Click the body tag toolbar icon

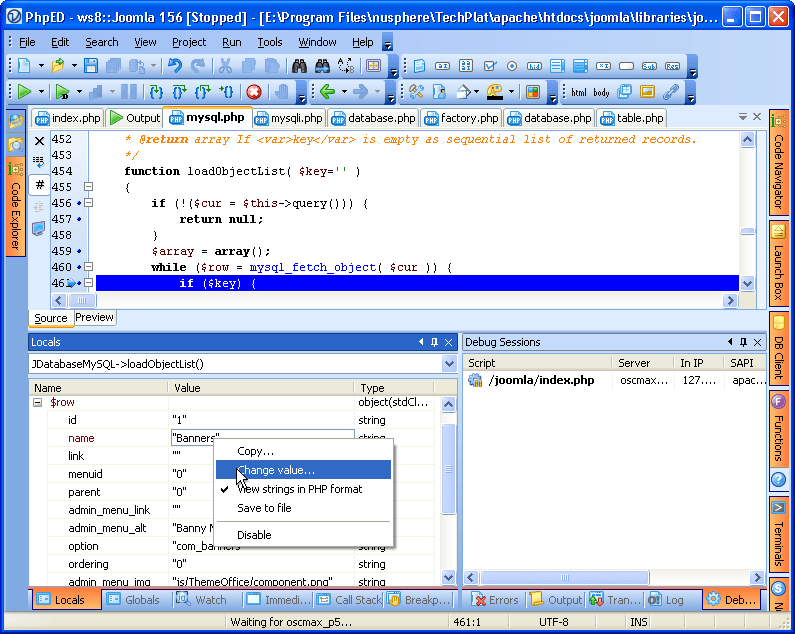(x=601, y=92)
